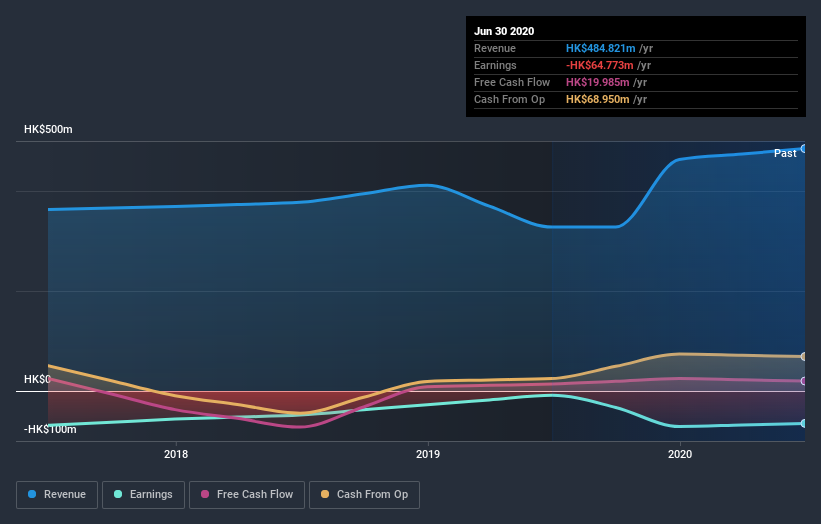
Task: Click the Jun 30 2020 tooltip date
Action: [504, 31]
